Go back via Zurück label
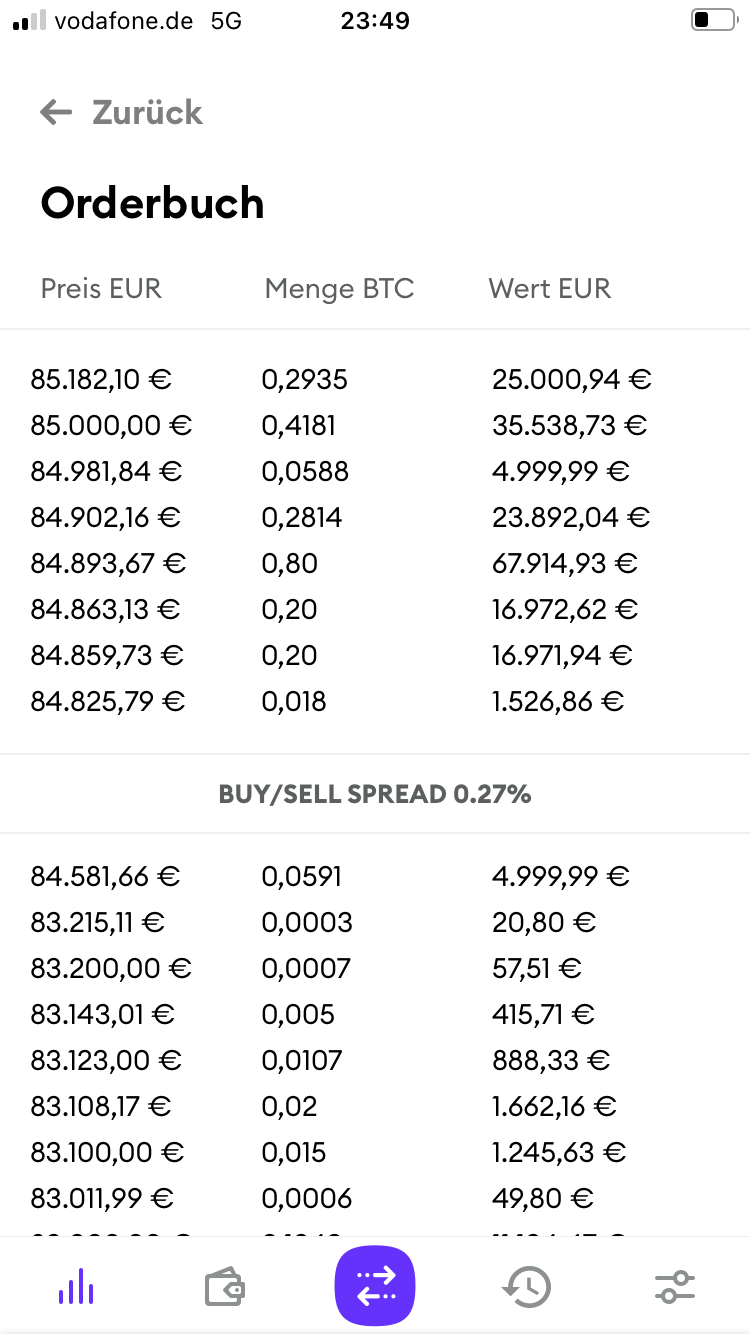The image size is (750, 1334). [147, 112]
